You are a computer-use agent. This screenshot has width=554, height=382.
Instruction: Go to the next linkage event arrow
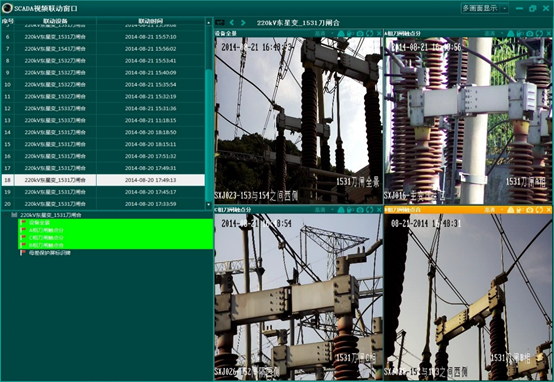click(243, 23)
